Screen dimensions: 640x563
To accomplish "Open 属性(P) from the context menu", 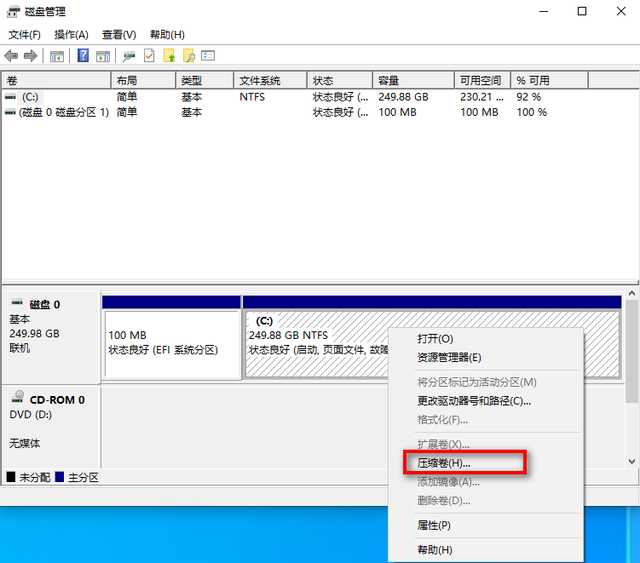I will (486, 525).
